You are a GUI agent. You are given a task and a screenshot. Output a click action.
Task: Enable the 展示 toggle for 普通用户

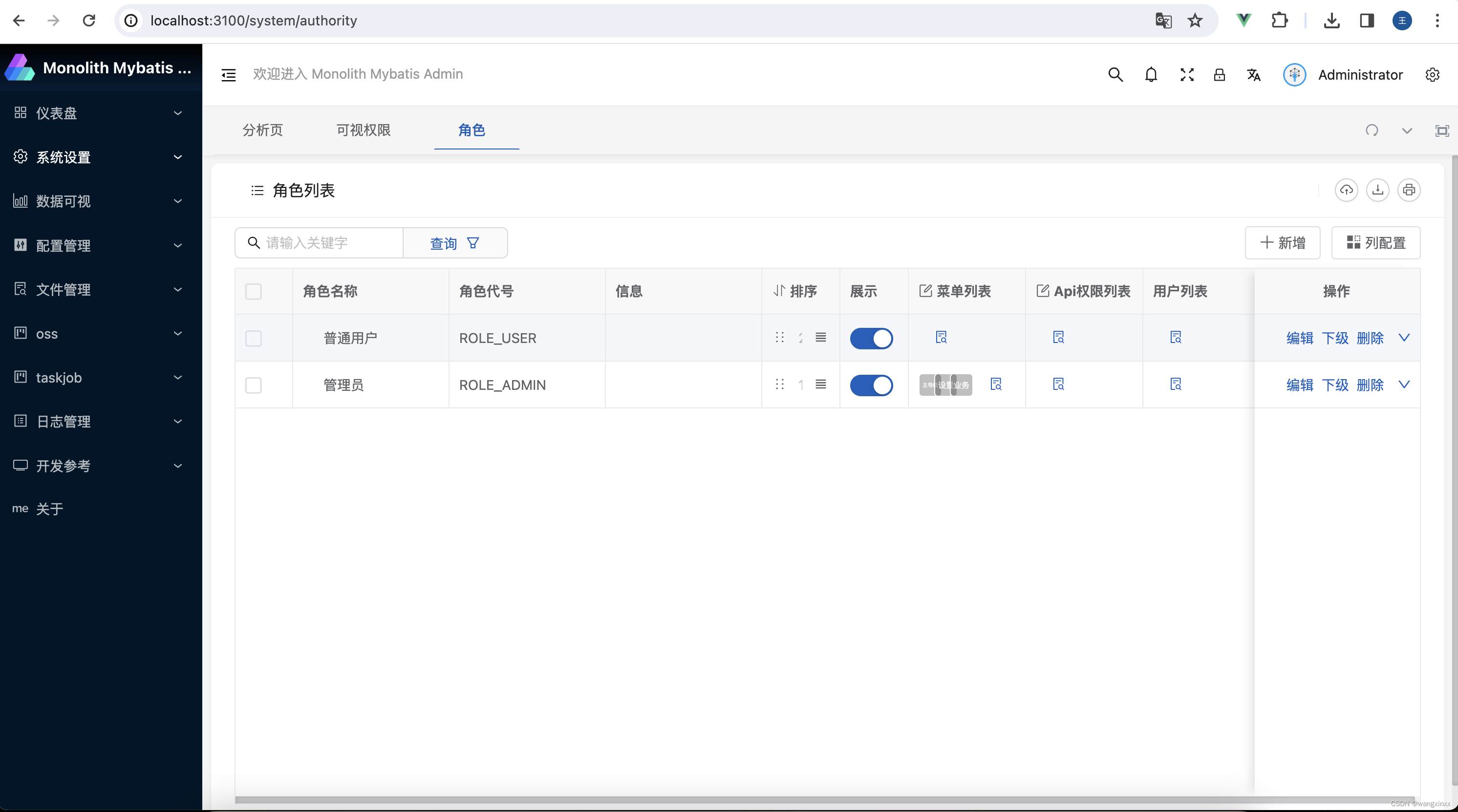pos(872,338)
